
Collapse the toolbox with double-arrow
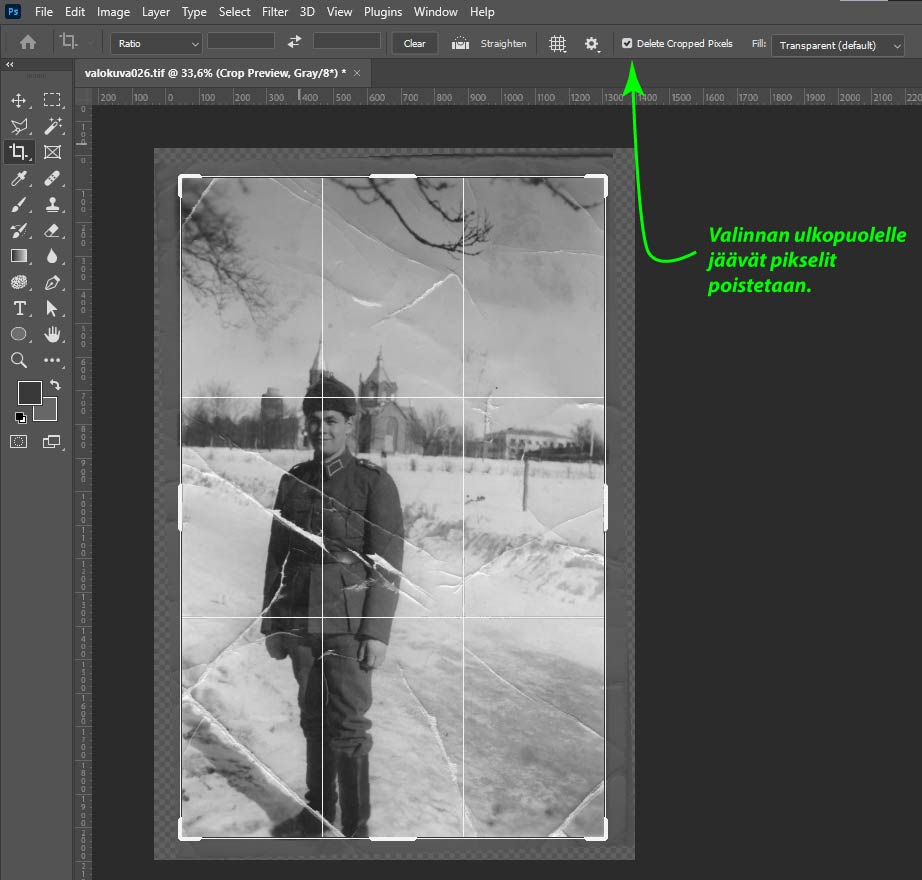[9, 65]
